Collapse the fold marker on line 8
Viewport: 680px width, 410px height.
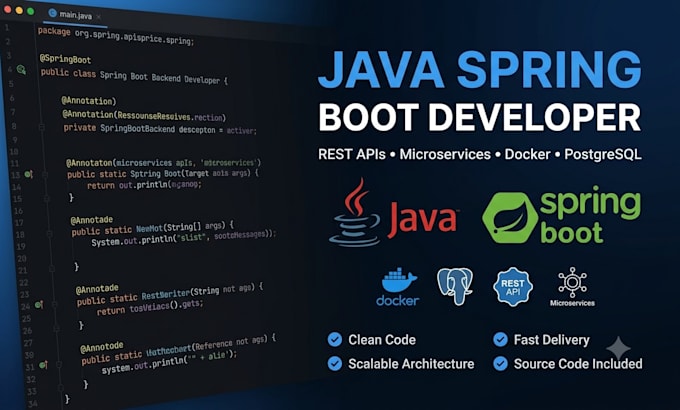click(42, 127)
